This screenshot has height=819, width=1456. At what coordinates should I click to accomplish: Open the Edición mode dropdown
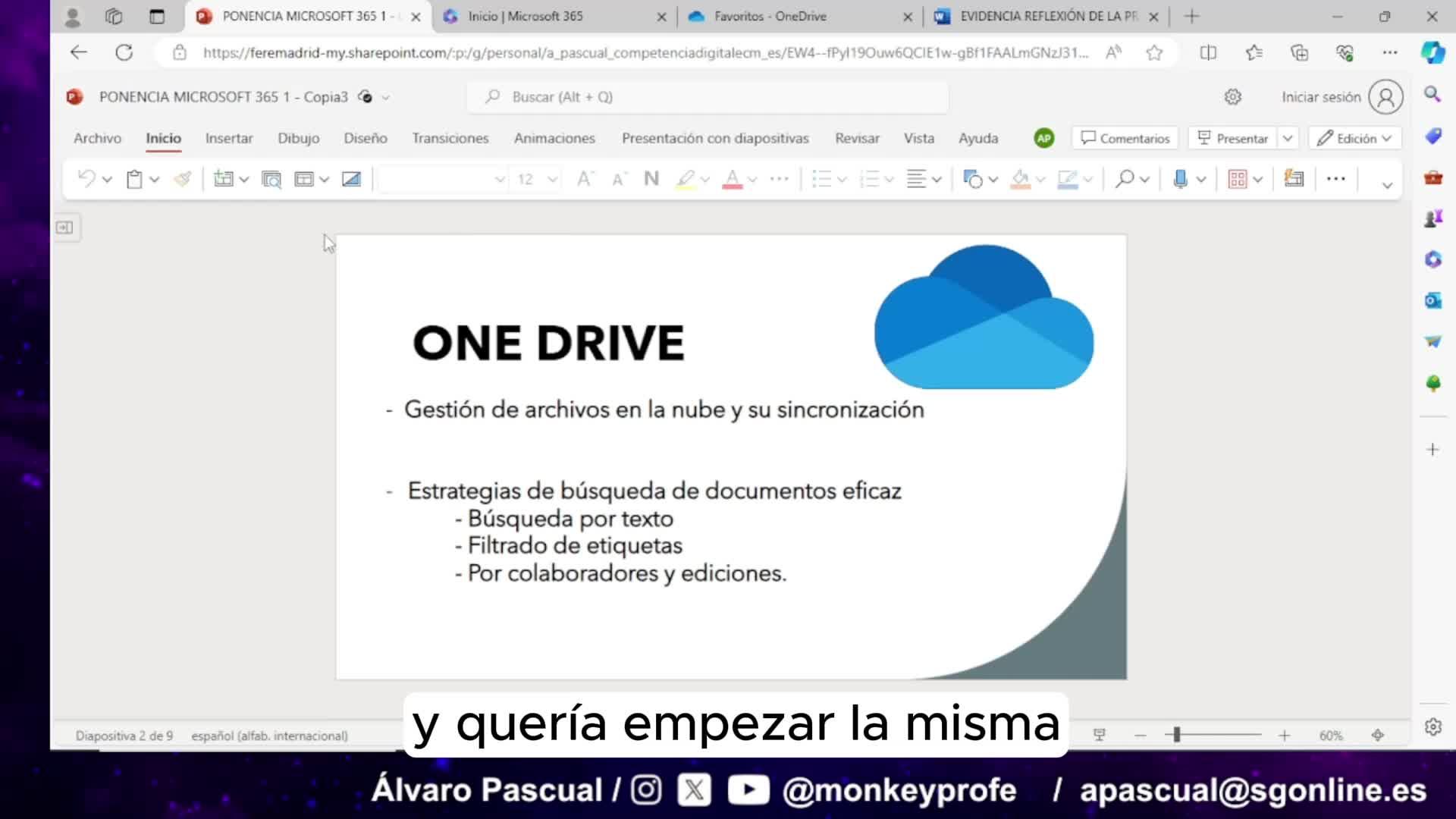click(x=1354, y=138)
